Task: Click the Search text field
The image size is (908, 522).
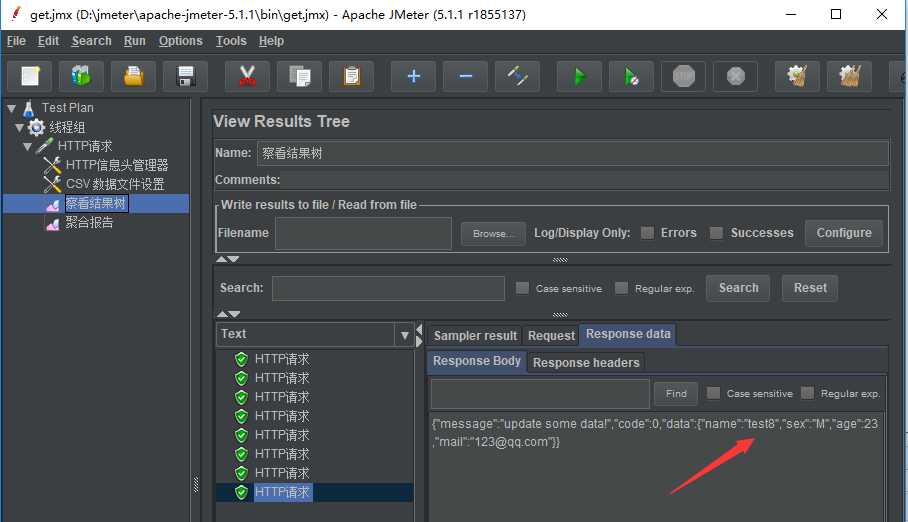Action: click(x=388, y=288)
